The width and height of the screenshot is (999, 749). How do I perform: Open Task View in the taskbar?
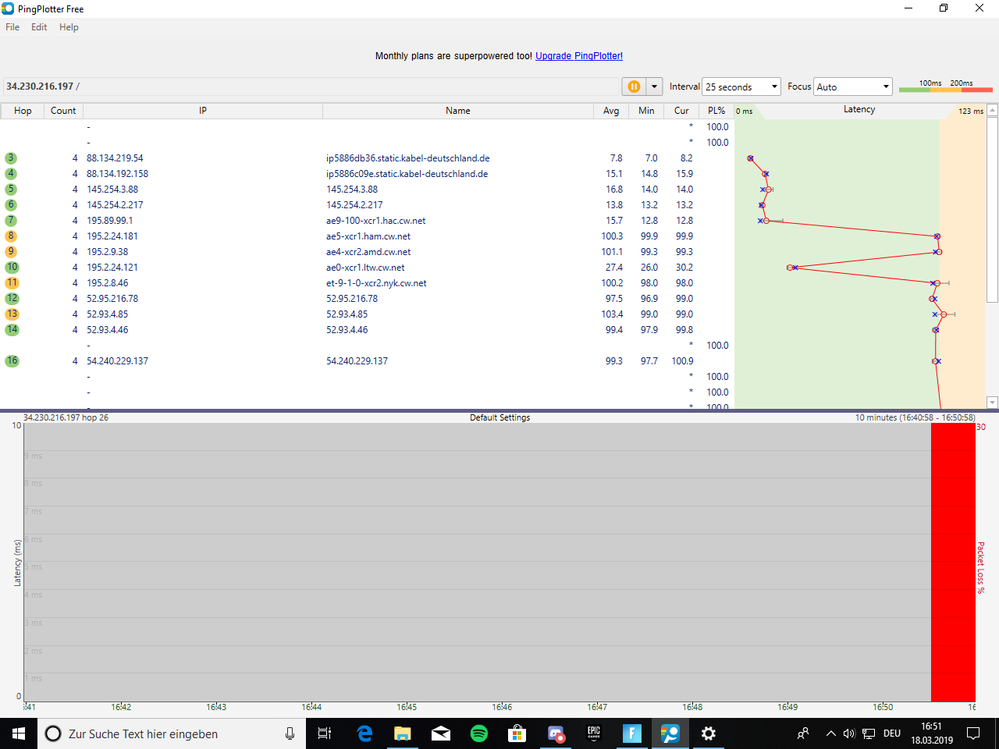click(x=324, y=734)
